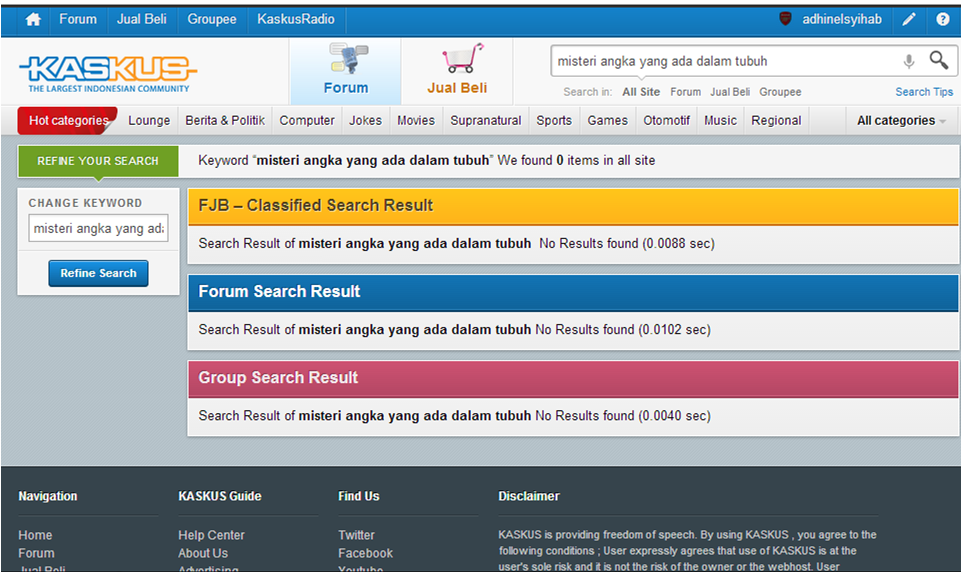962x573 pixels.
Task: Click the Refine Your Search header
Action: pos(98,161)
